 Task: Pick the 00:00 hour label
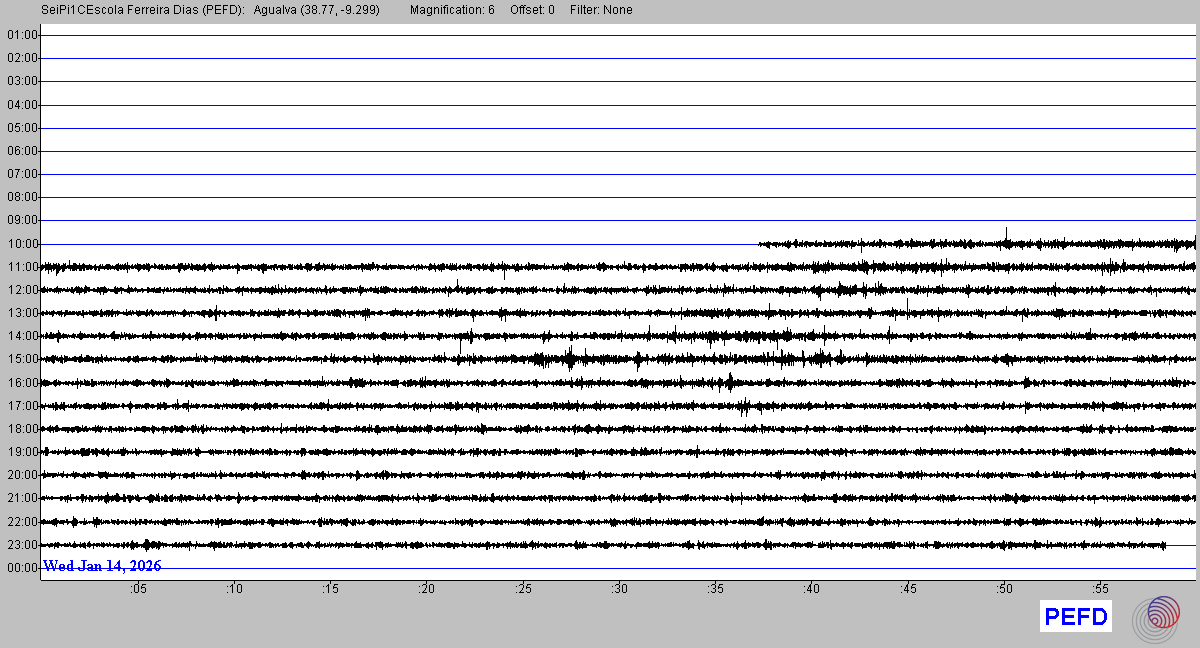coord(21,568)
